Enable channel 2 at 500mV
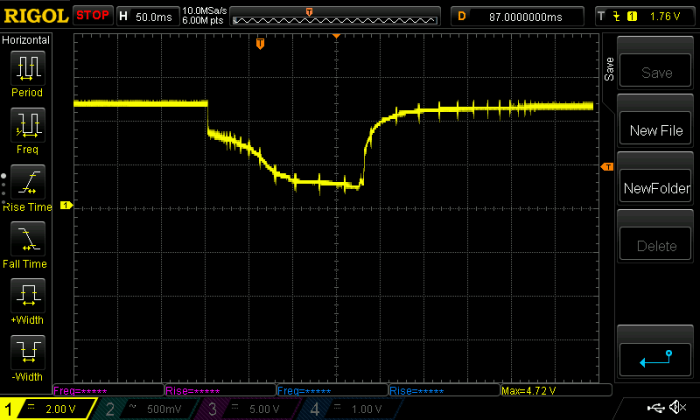This screenshot has width=700, height=420. [x=149, y=408]
